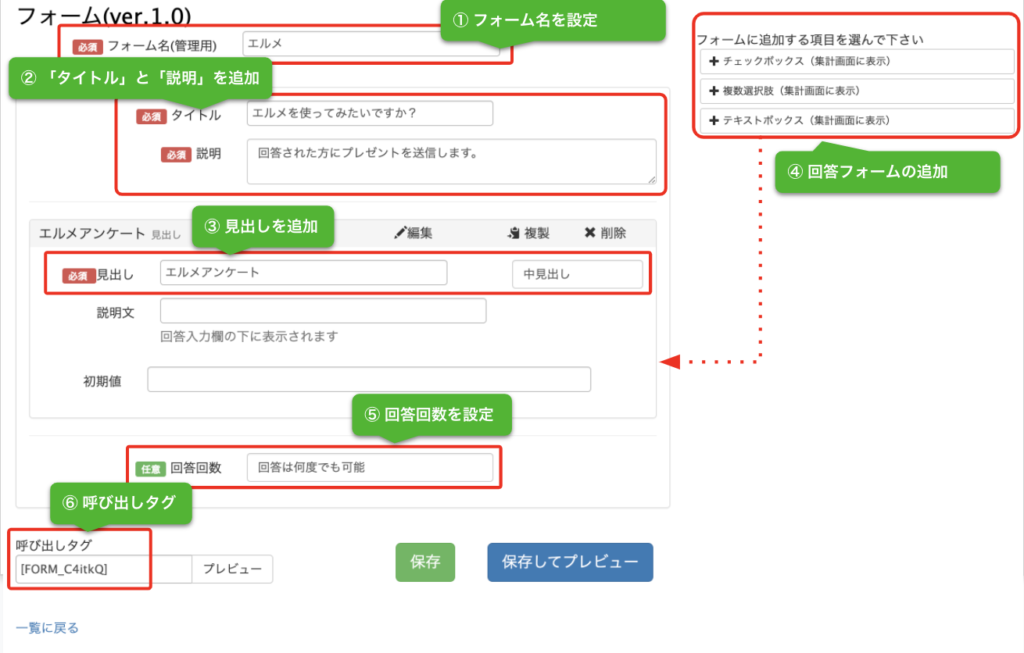Image resolution: width=1024 pixels, height=653 pixels.
Task: Click the 編集 text in heading block
Action: click(420, 233)
